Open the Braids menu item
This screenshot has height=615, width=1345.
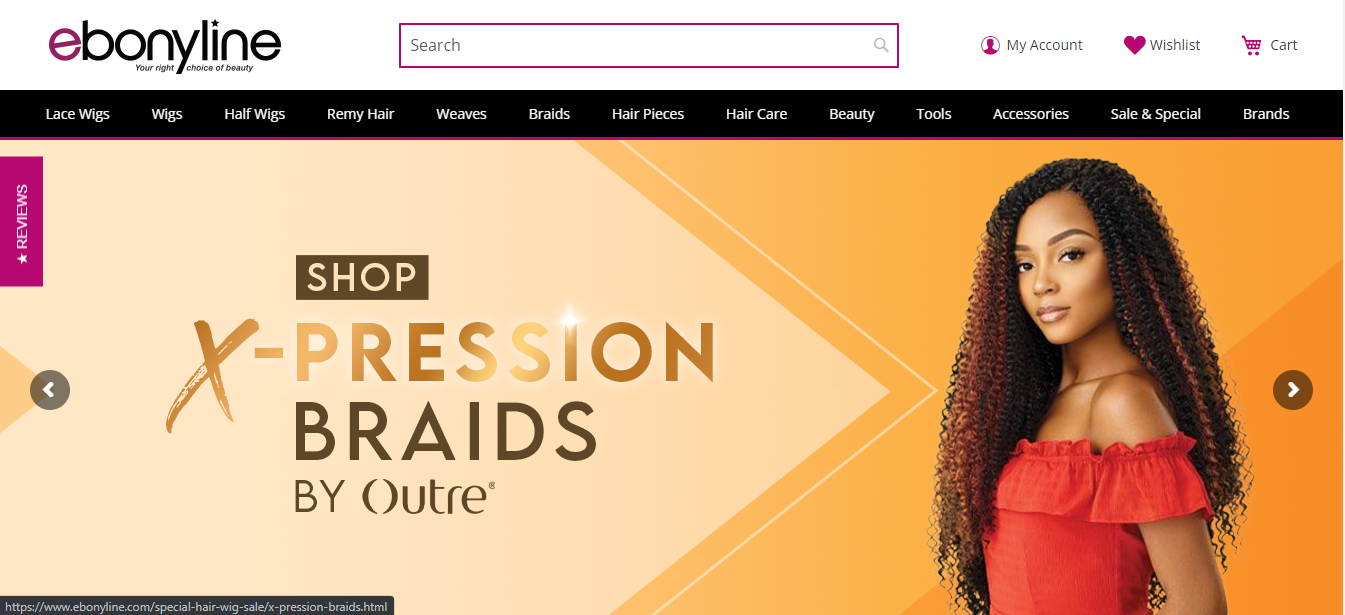coord(549,114)
